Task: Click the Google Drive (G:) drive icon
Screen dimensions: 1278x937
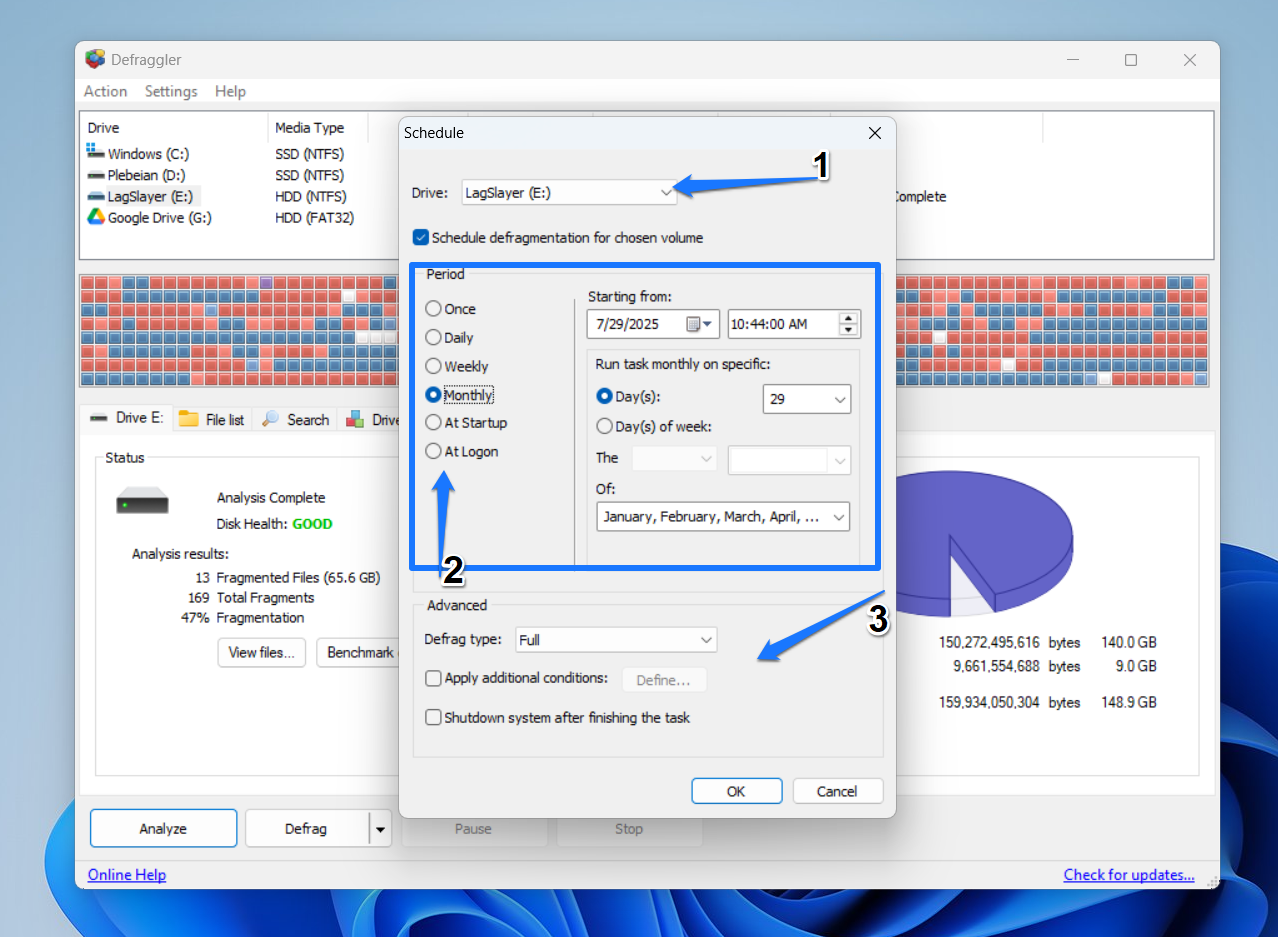Action: pyautogui.click(x=95, y=217)
